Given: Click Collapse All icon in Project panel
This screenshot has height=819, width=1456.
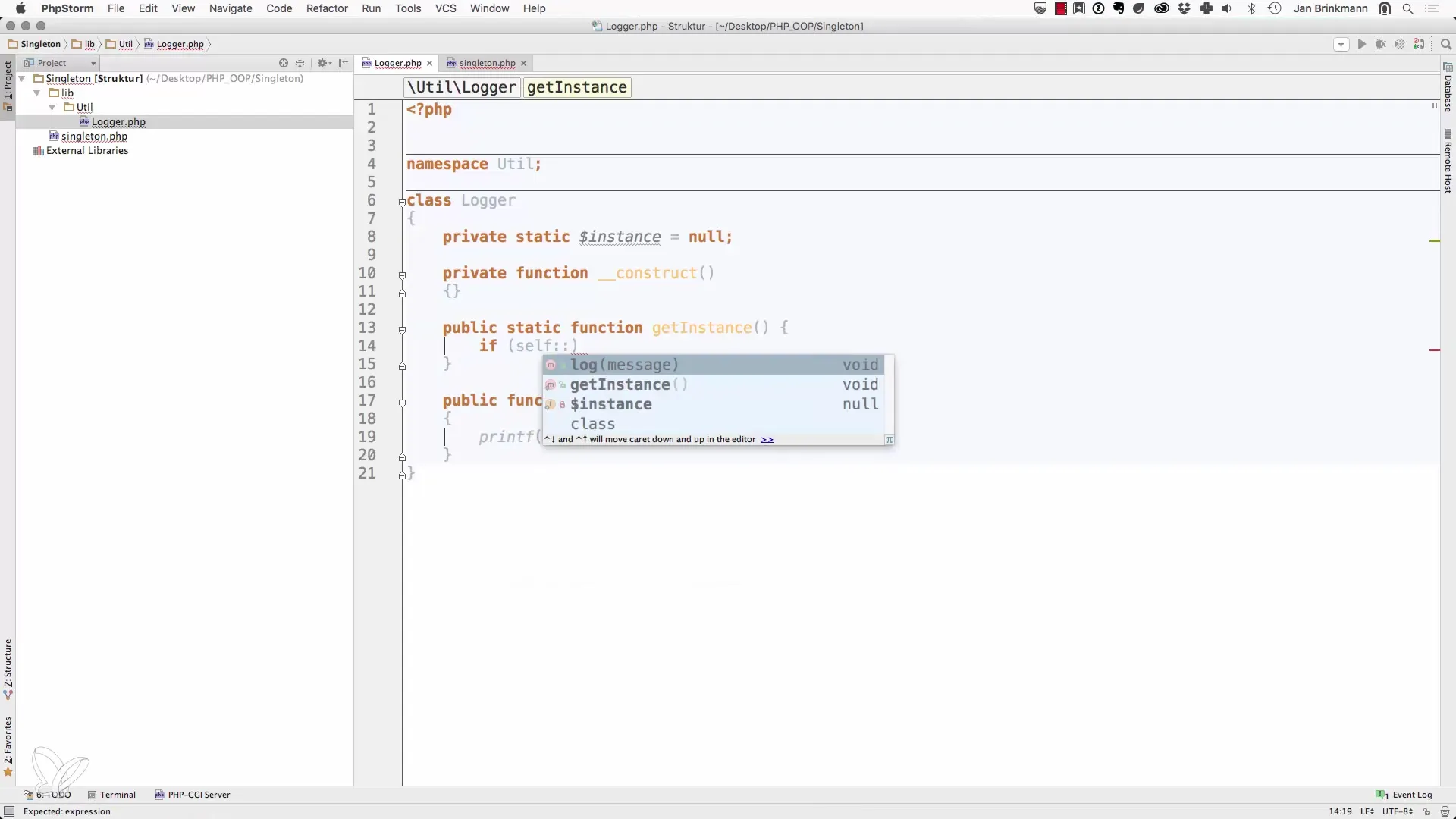Looking at the screenshot, I should [300, 63].
